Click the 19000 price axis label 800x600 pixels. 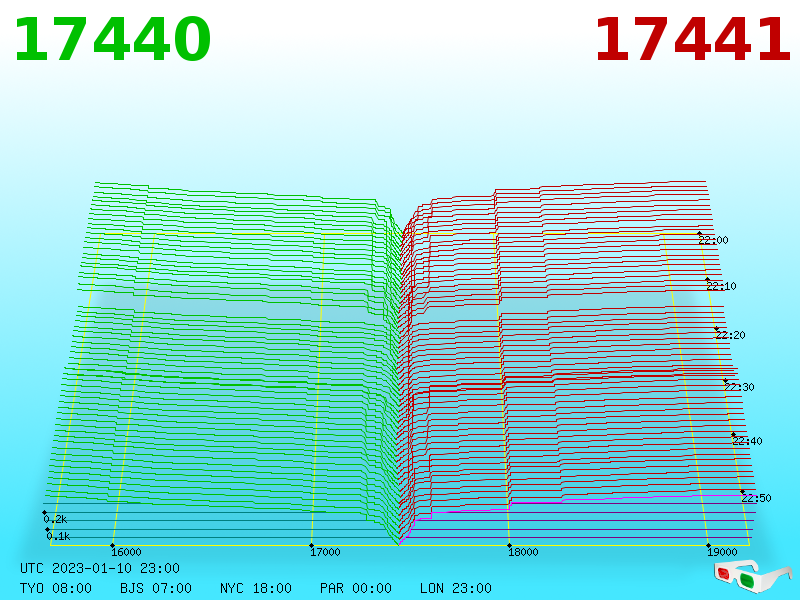tap(722, 552)
